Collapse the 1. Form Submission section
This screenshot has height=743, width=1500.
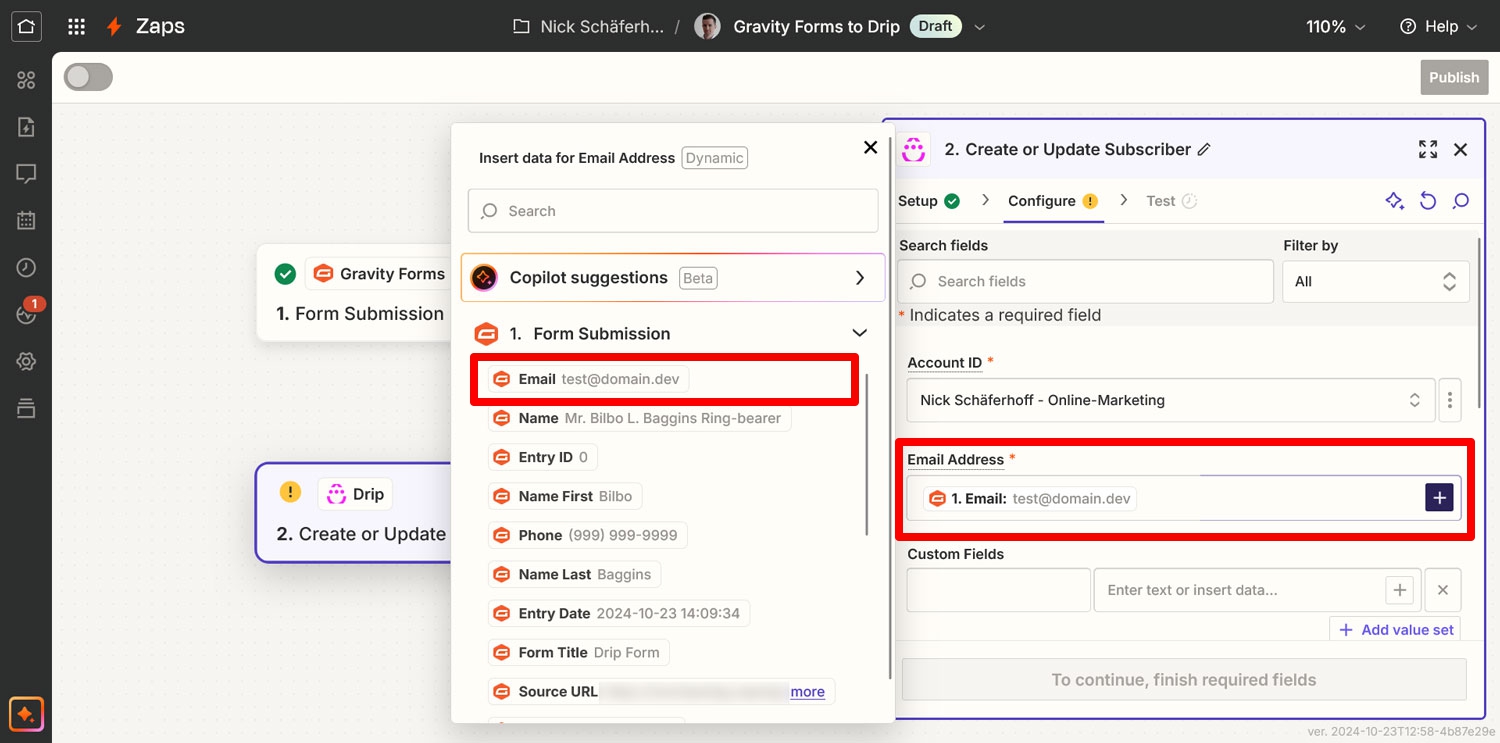pyautogui.click(x=858, y=333)
